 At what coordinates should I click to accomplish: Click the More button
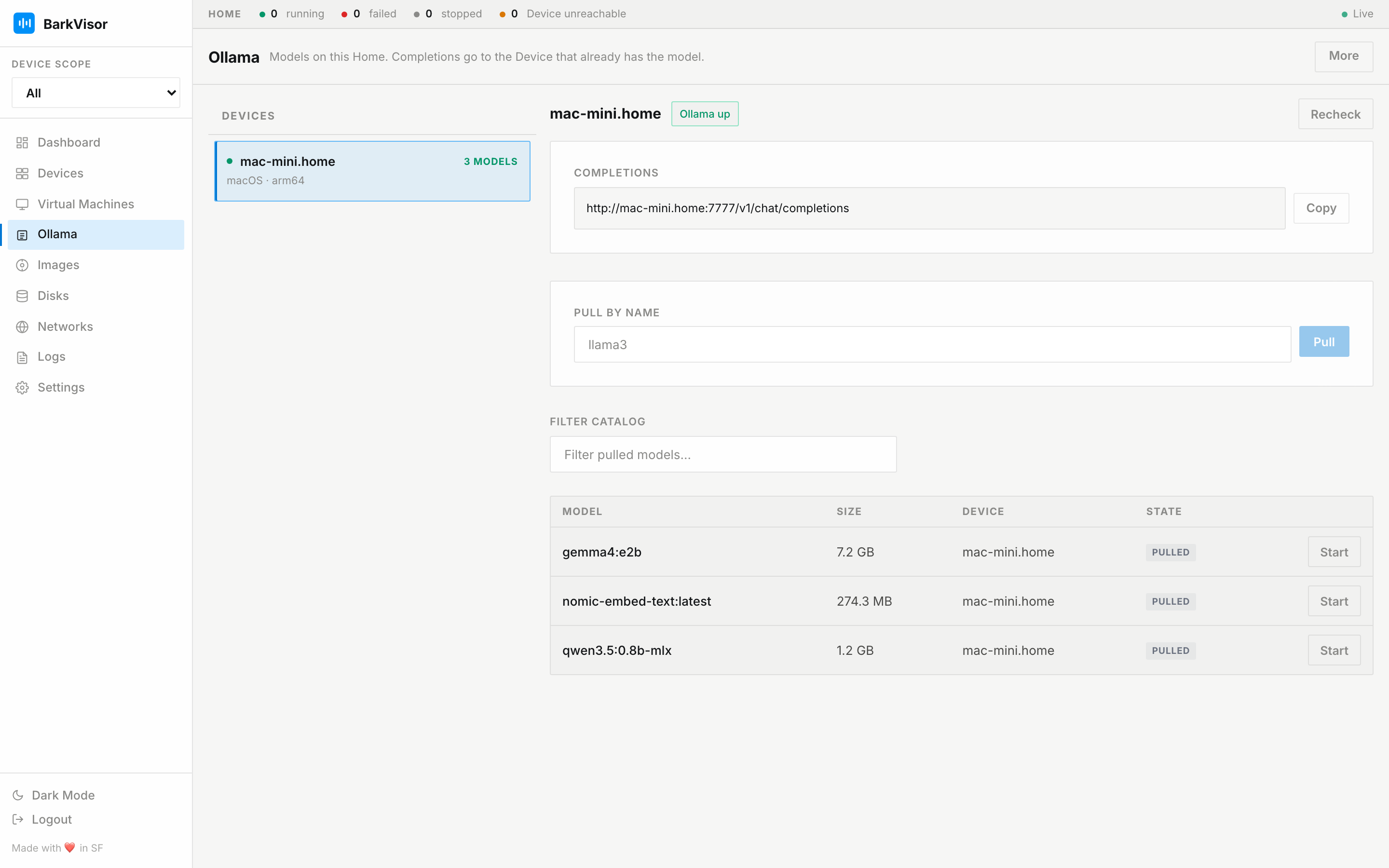1344,56
